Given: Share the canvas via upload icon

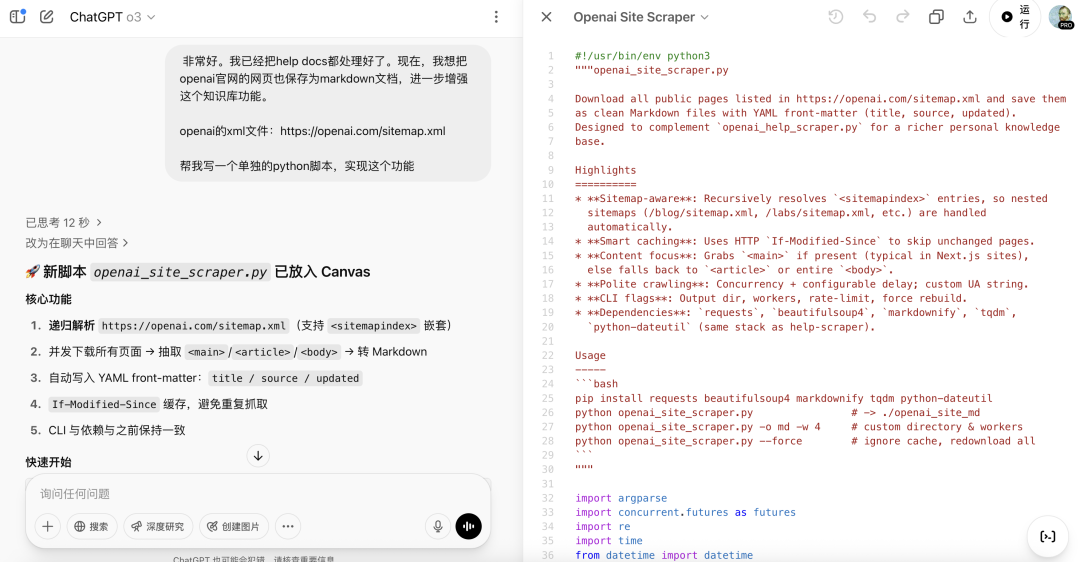Looking at the screenshot, I should point(970,17).
